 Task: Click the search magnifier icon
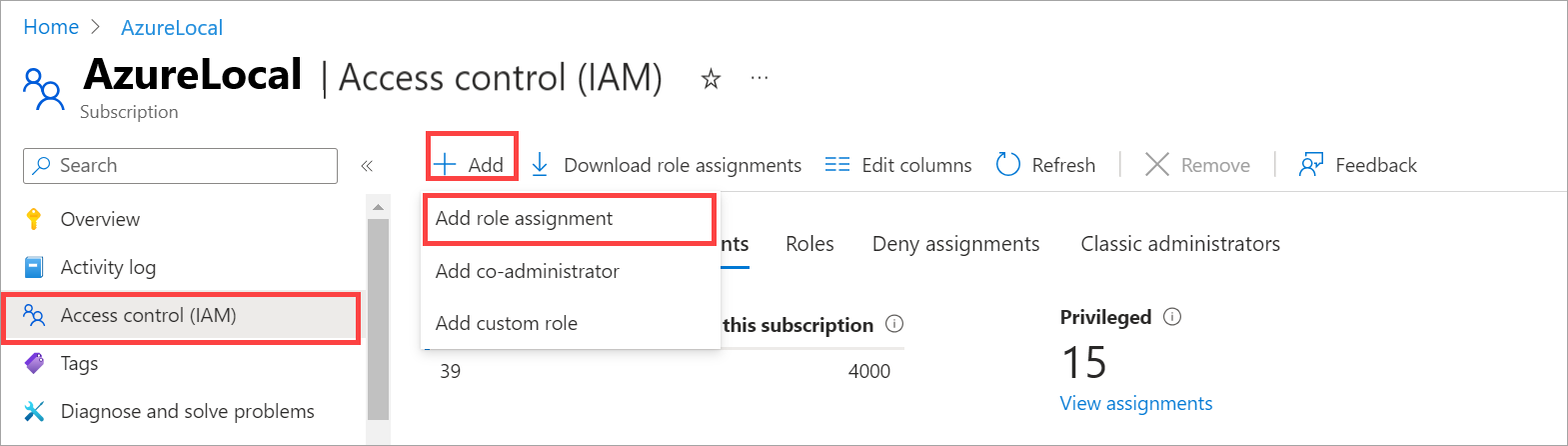(x=42, y=166)
